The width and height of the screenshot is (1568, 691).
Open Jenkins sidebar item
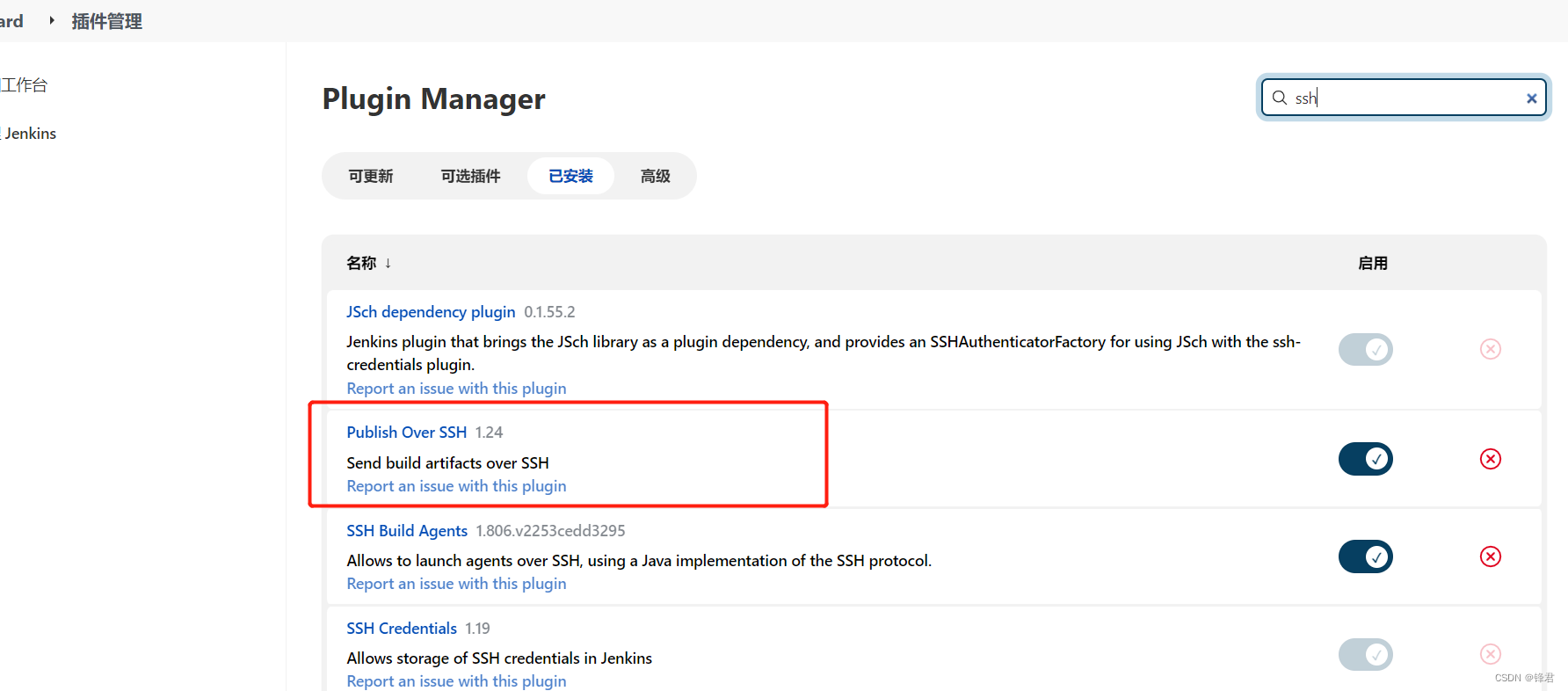click(x=29, y=134)
